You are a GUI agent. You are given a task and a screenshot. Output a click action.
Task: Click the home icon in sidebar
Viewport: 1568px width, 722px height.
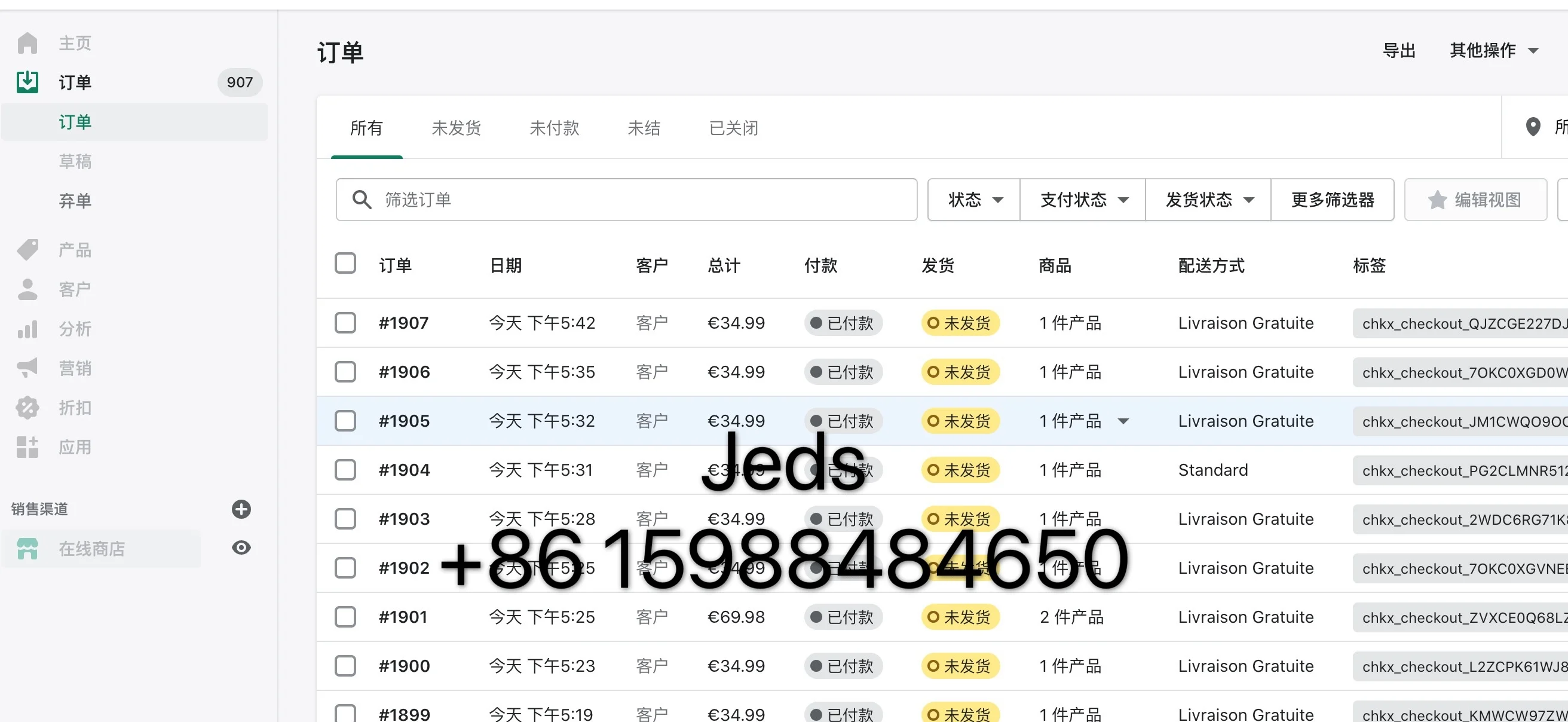point(27,43)
